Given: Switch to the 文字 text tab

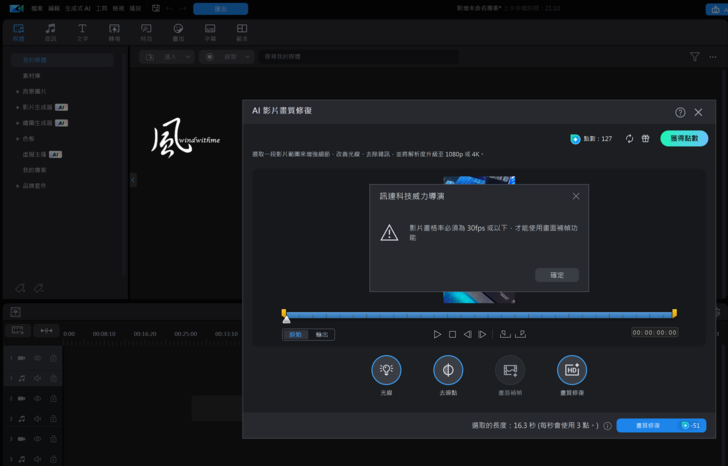Looking at the screenshot, I should click(x=82, y=33).
